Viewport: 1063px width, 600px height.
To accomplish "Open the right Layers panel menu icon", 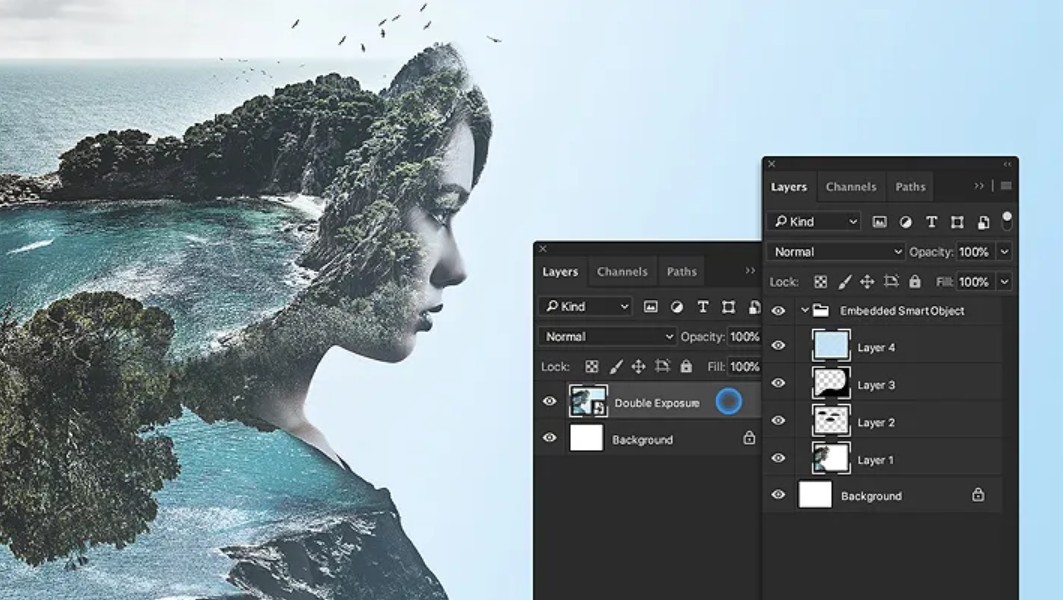I will 1006,186.
